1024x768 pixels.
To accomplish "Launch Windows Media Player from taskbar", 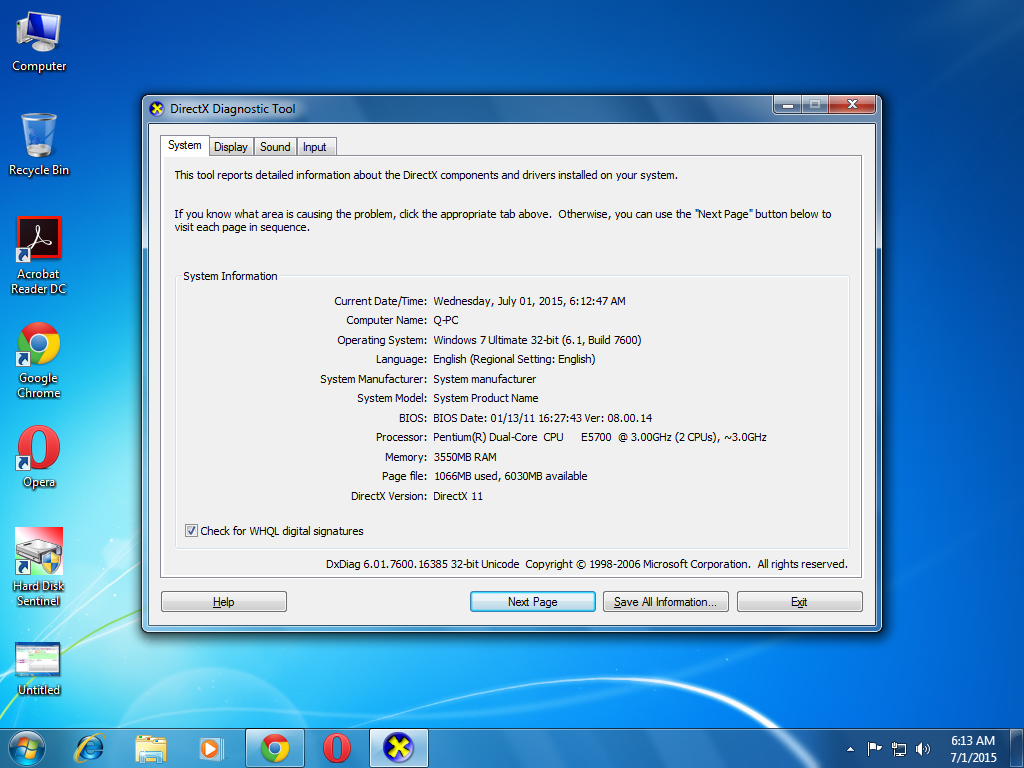I will [x=212, y=748].
